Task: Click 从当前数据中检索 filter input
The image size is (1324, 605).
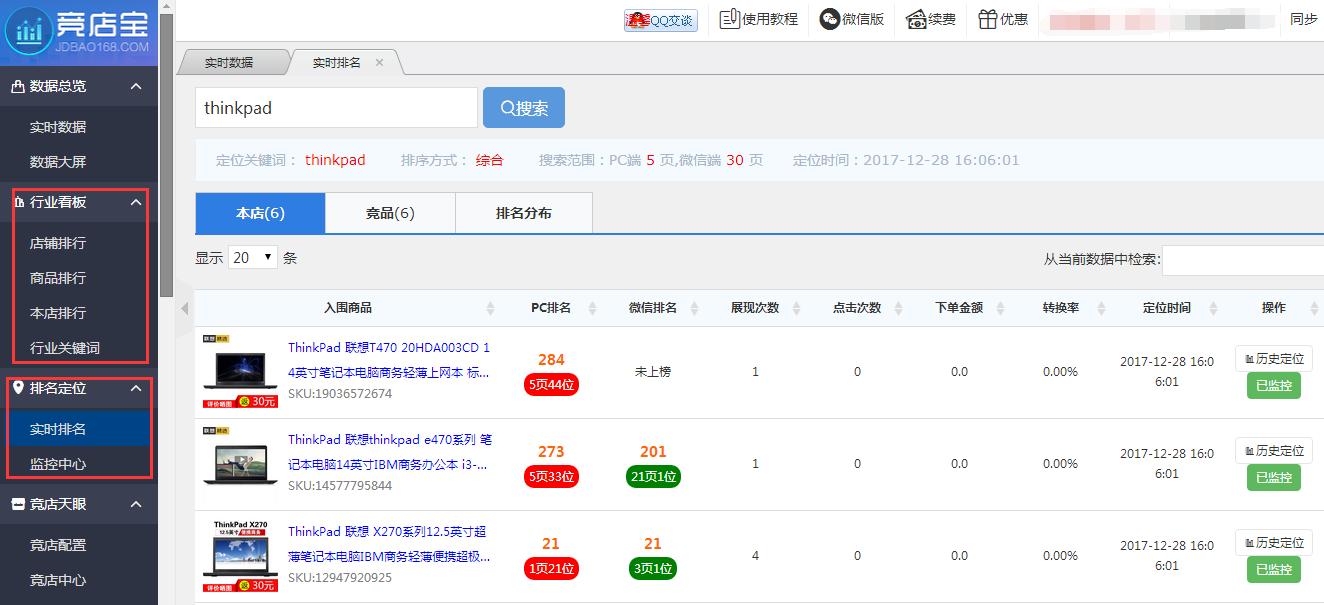Action: (x=1243, y=259)
